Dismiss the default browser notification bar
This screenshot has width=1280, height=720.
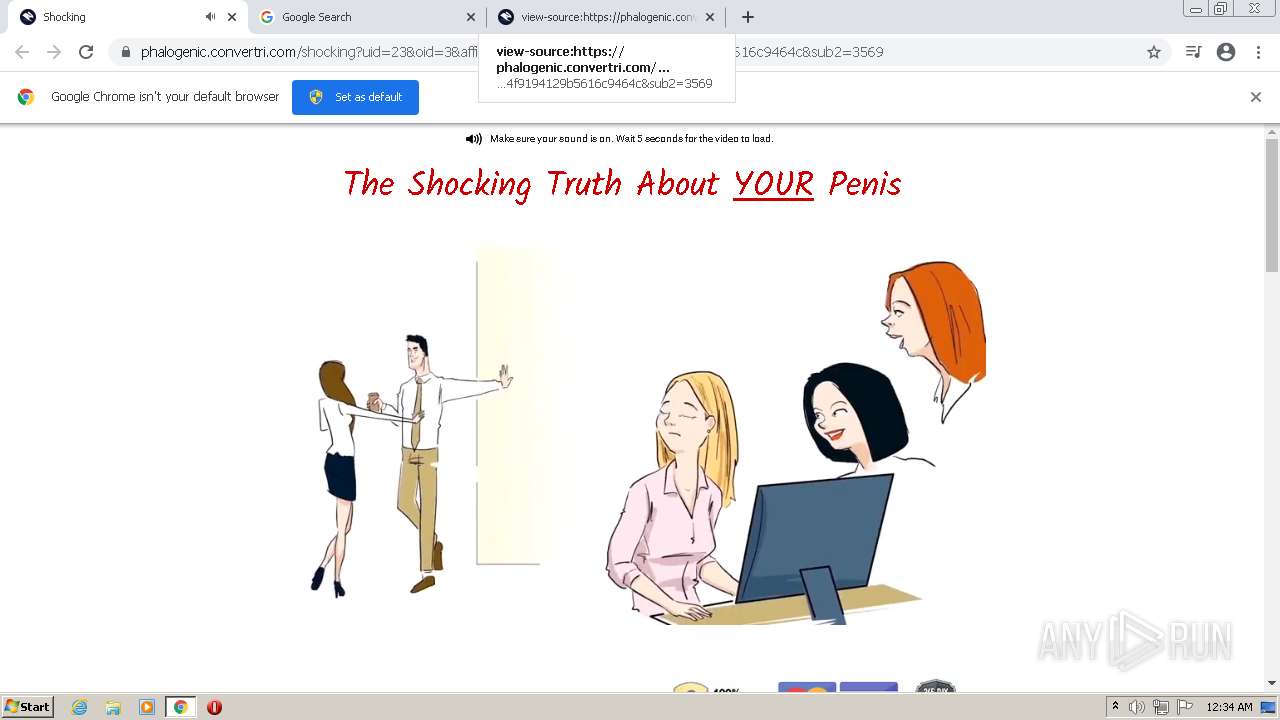(x=1256, y=97)
